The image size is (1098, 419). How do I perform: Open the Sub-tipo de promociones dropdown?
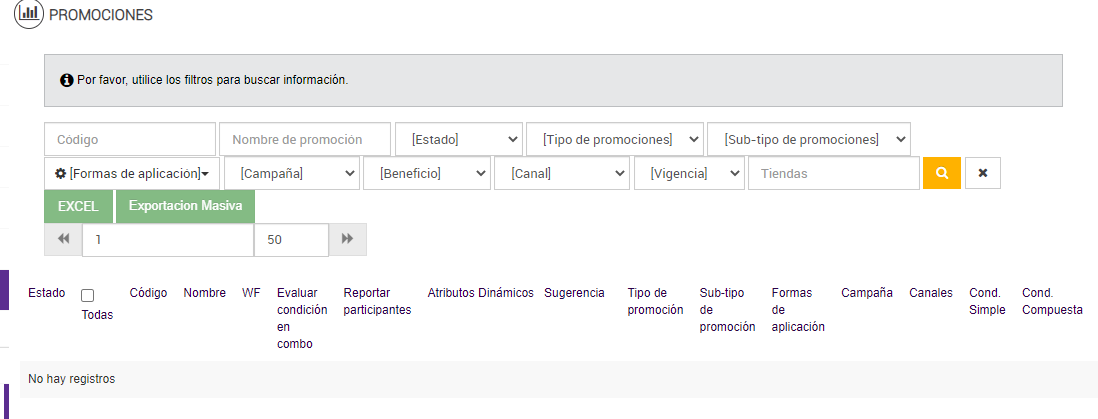tap(808, 139)
